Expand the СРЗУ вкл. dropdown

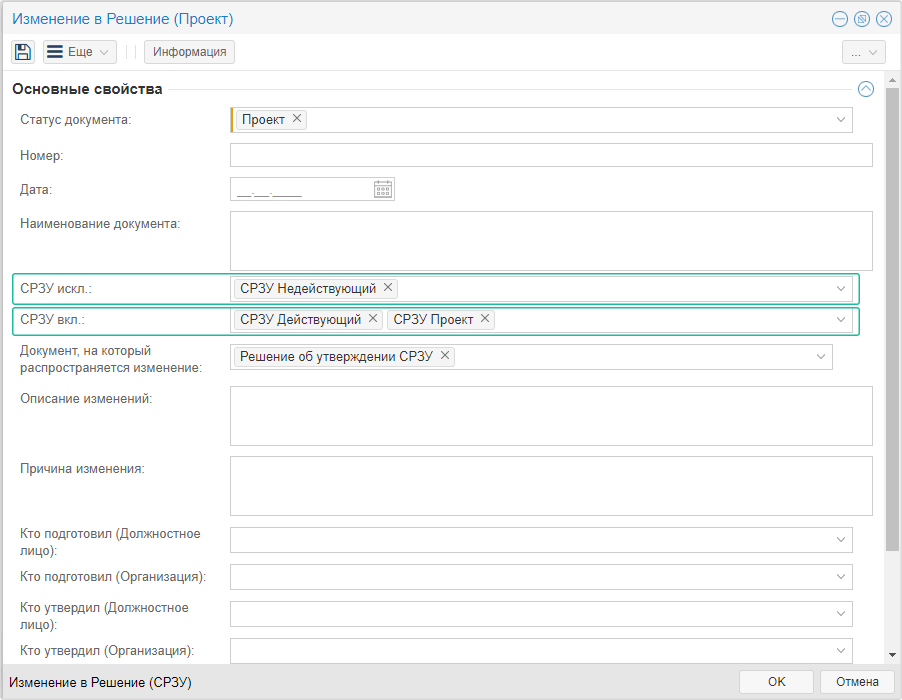point(841,320)
